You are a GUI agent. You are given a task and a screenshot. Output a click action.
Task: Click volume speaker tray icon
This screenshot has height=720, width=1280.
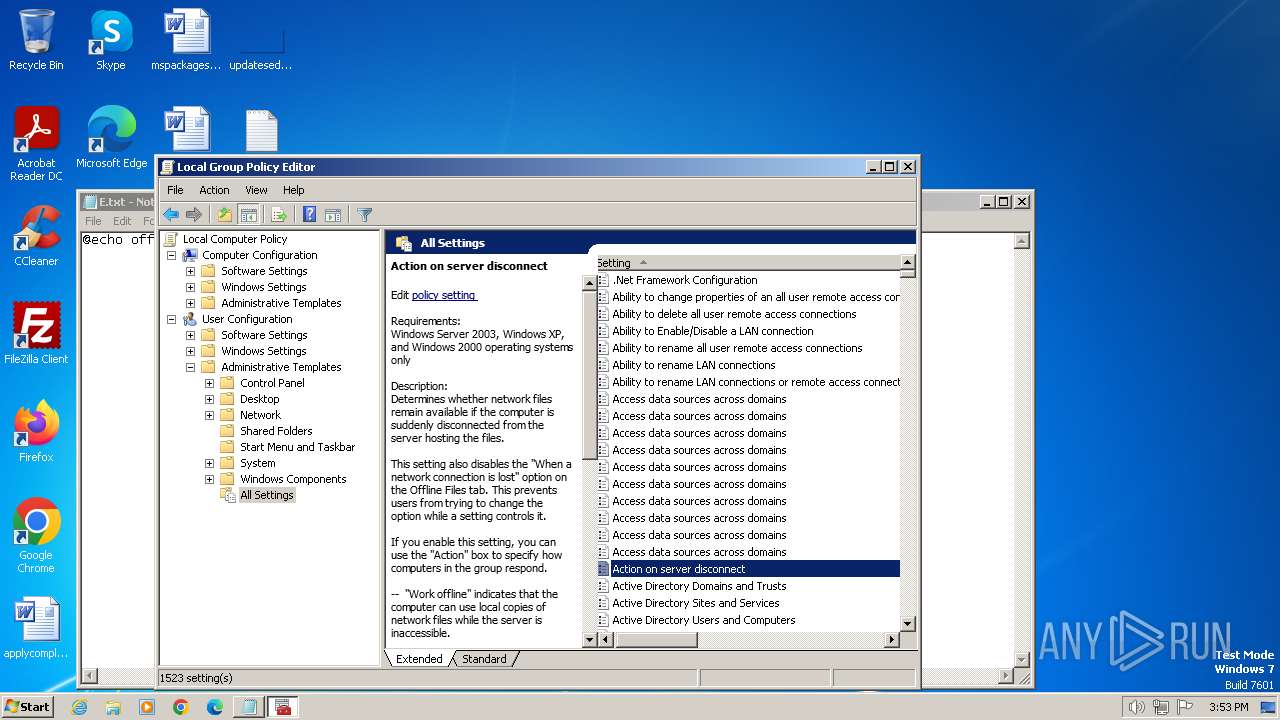1136,707
